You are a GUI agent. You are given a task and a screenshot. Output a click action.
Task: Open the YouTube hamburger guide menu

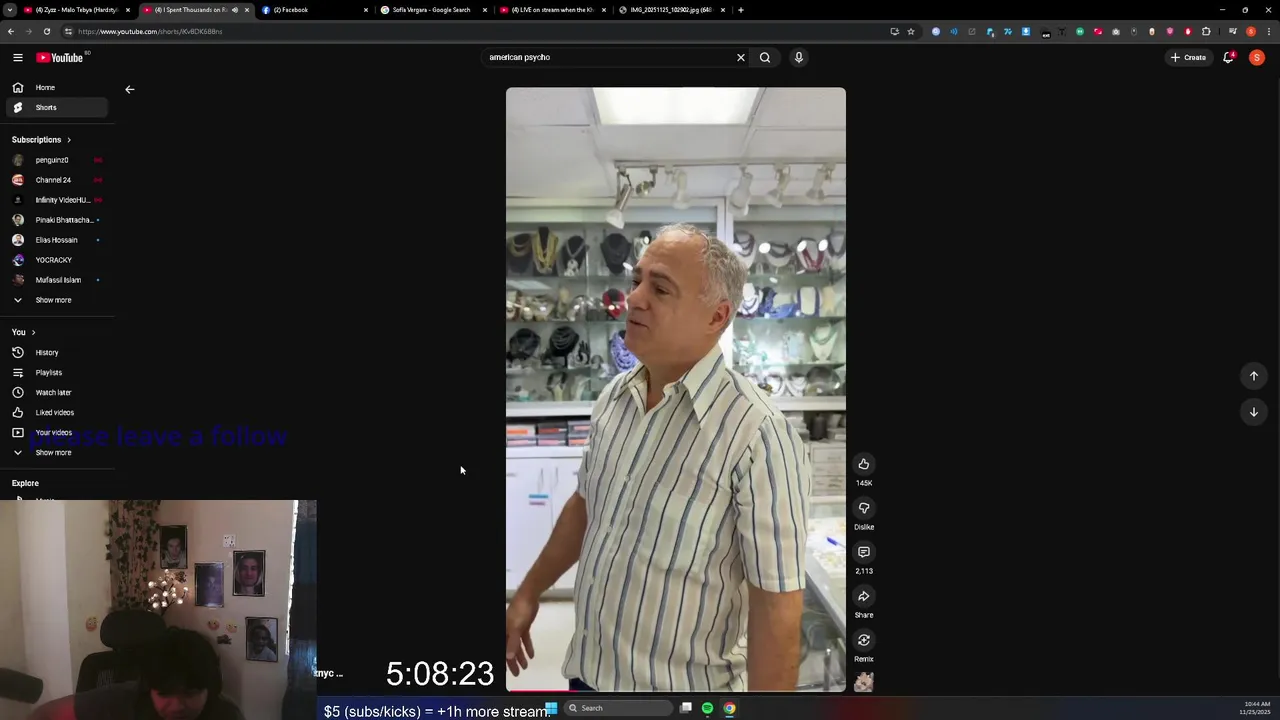(x=18, y=57)
